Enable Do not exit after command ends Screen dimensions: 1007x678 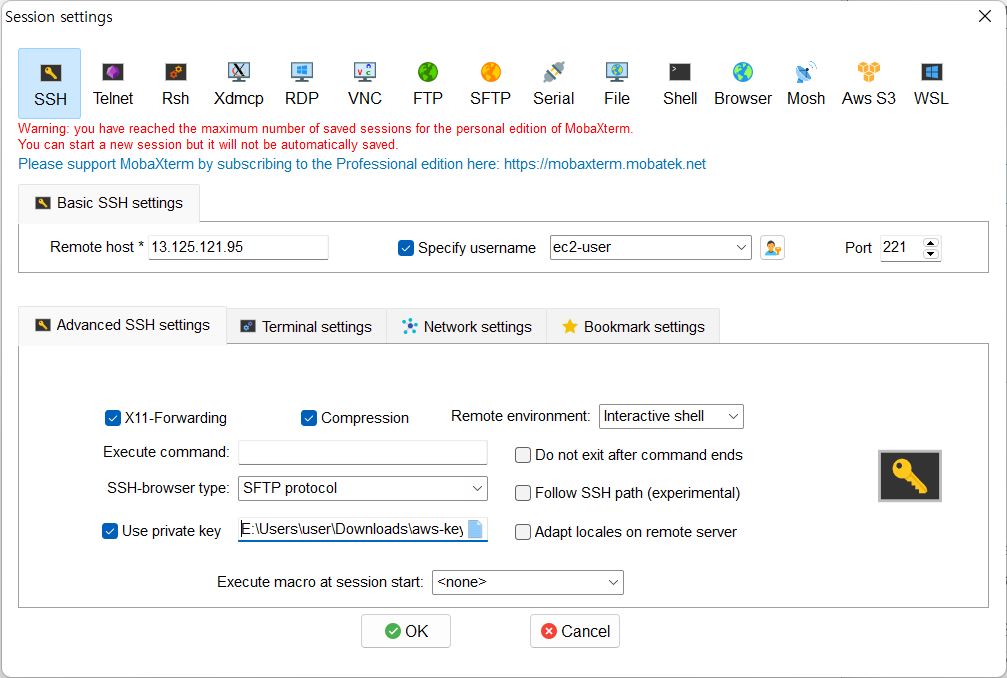pos(523,455)
